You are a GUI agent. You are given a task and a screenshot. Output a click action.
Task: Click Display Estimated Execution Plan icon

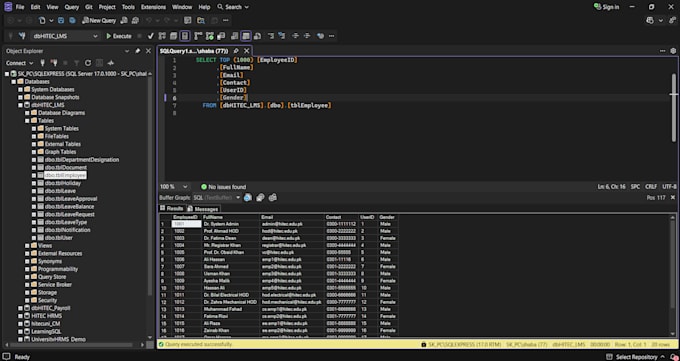click(x=162, y=36)
